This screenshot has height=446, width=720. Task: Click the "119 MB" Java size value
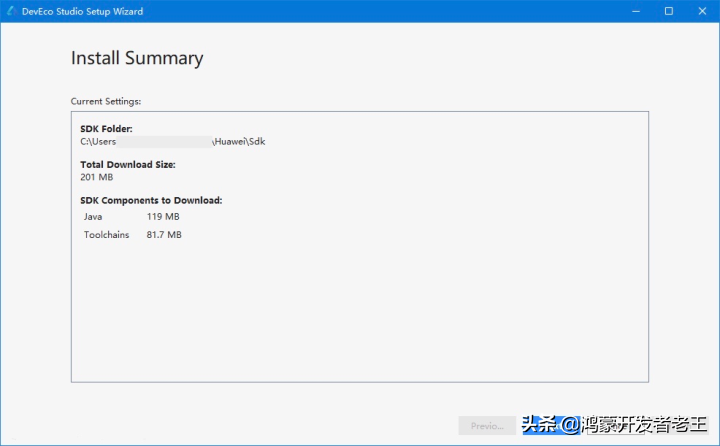tap(163, 216)
